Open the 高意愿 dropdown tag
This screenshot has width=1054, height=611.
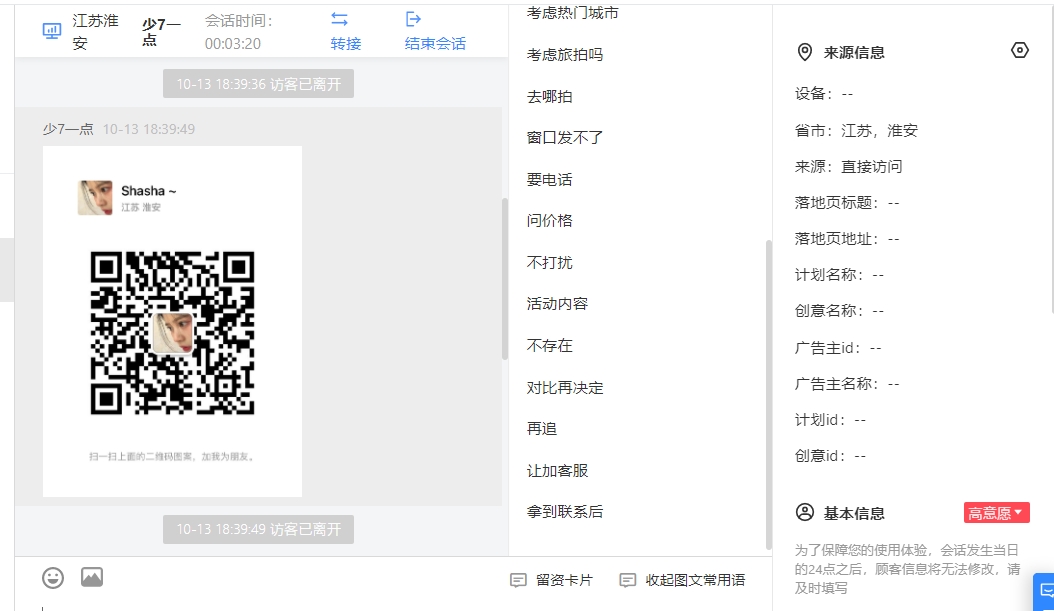coord(996,513)
